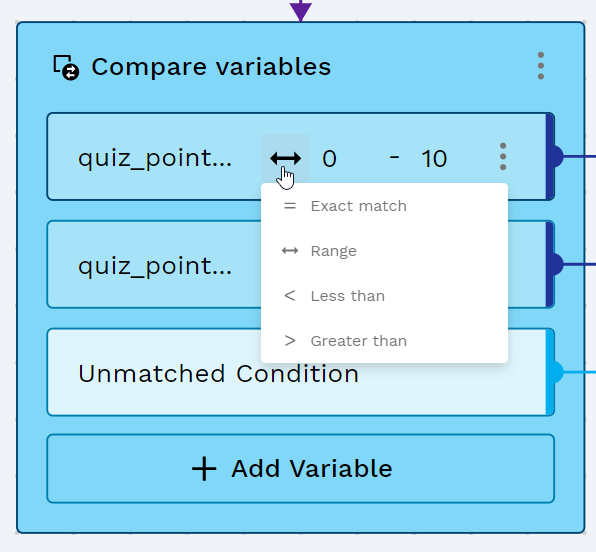Click the range arrow operator icon
Image resolution: width=596 pixels, height=552 pixels.
[x=285, y=158]
